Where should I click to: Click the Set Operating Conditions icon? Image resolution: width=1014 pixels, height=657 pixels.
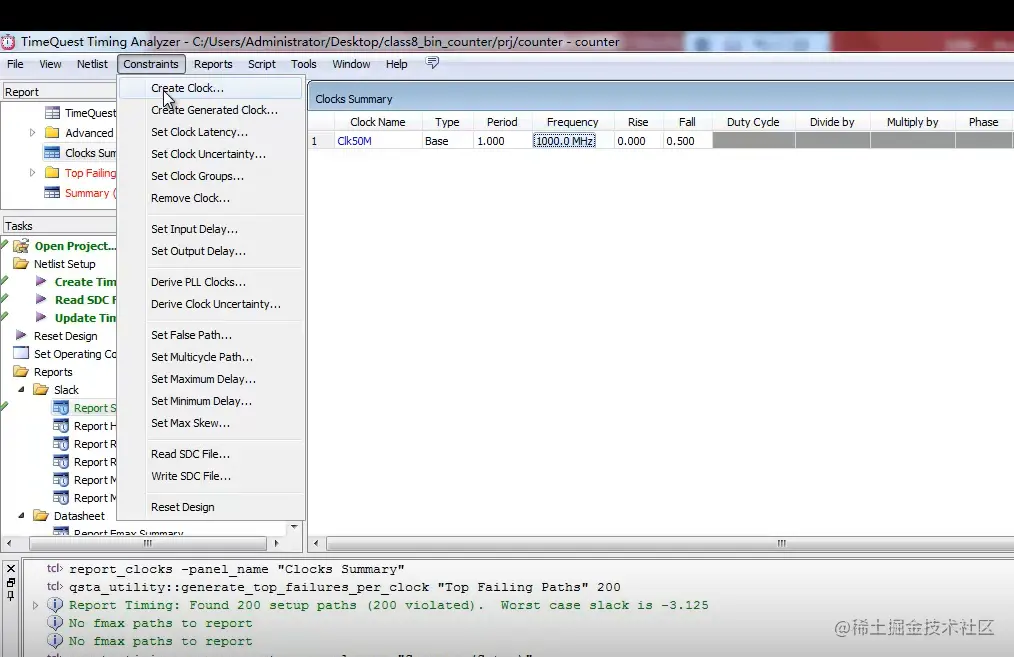pyautogui.click(x=21, y=353)
